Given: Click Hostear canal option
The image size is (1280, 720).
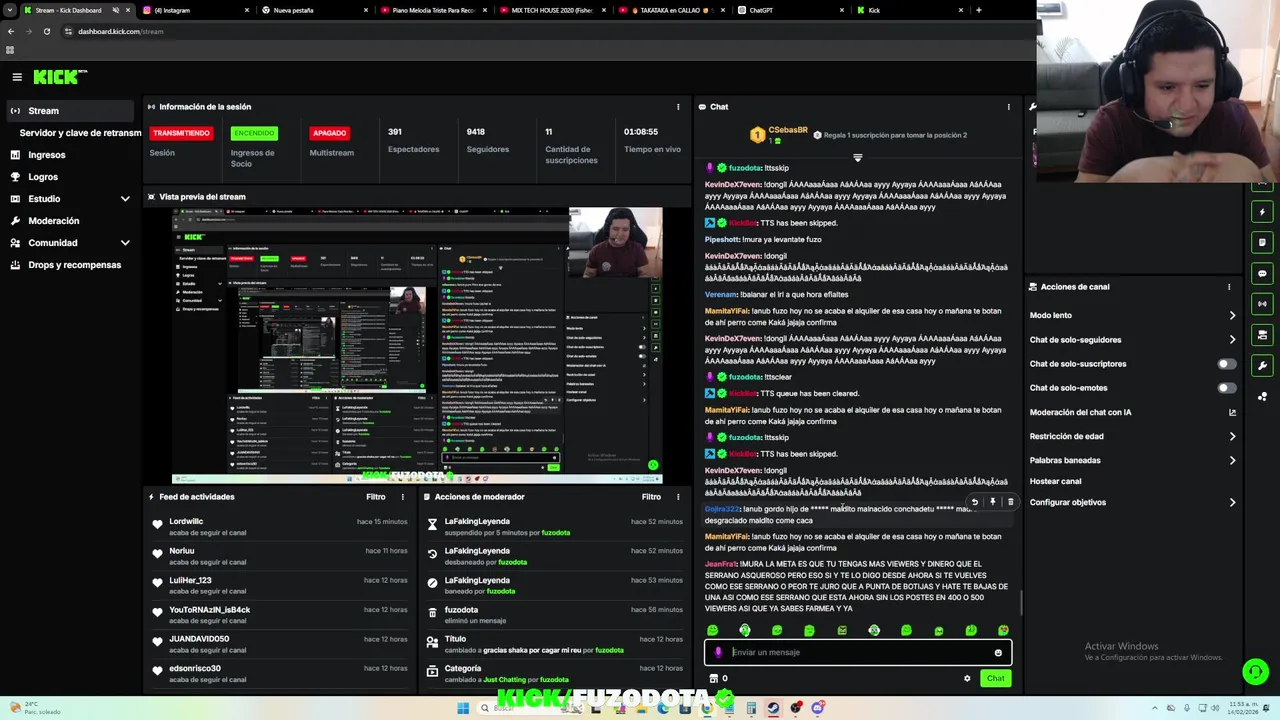Looking at the screenshot, I should pos(1055,481).
